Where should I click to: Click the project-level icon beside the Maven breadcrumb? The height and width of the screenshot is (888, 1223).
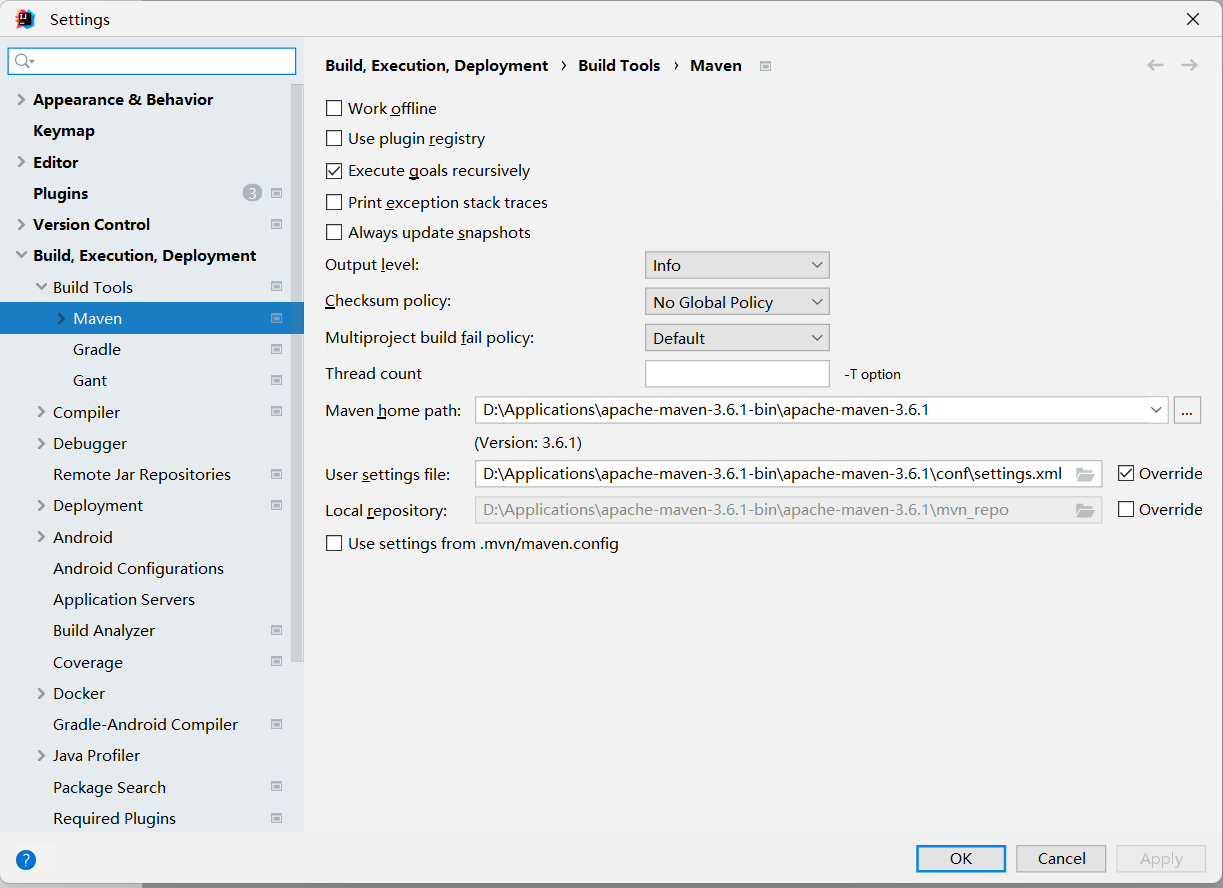point(765,66)
